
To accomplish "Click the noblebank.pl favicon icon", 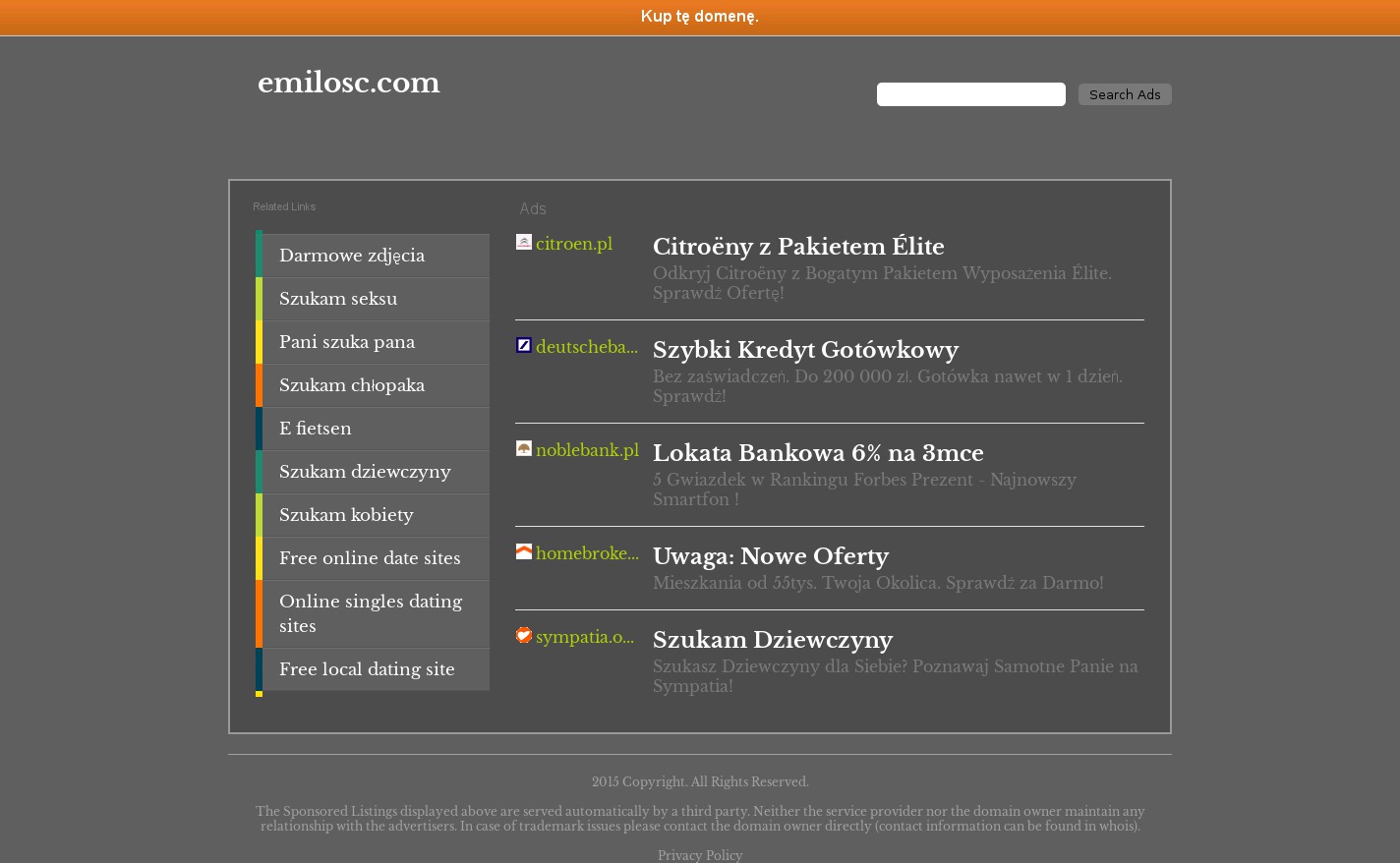I will (524, 448).
